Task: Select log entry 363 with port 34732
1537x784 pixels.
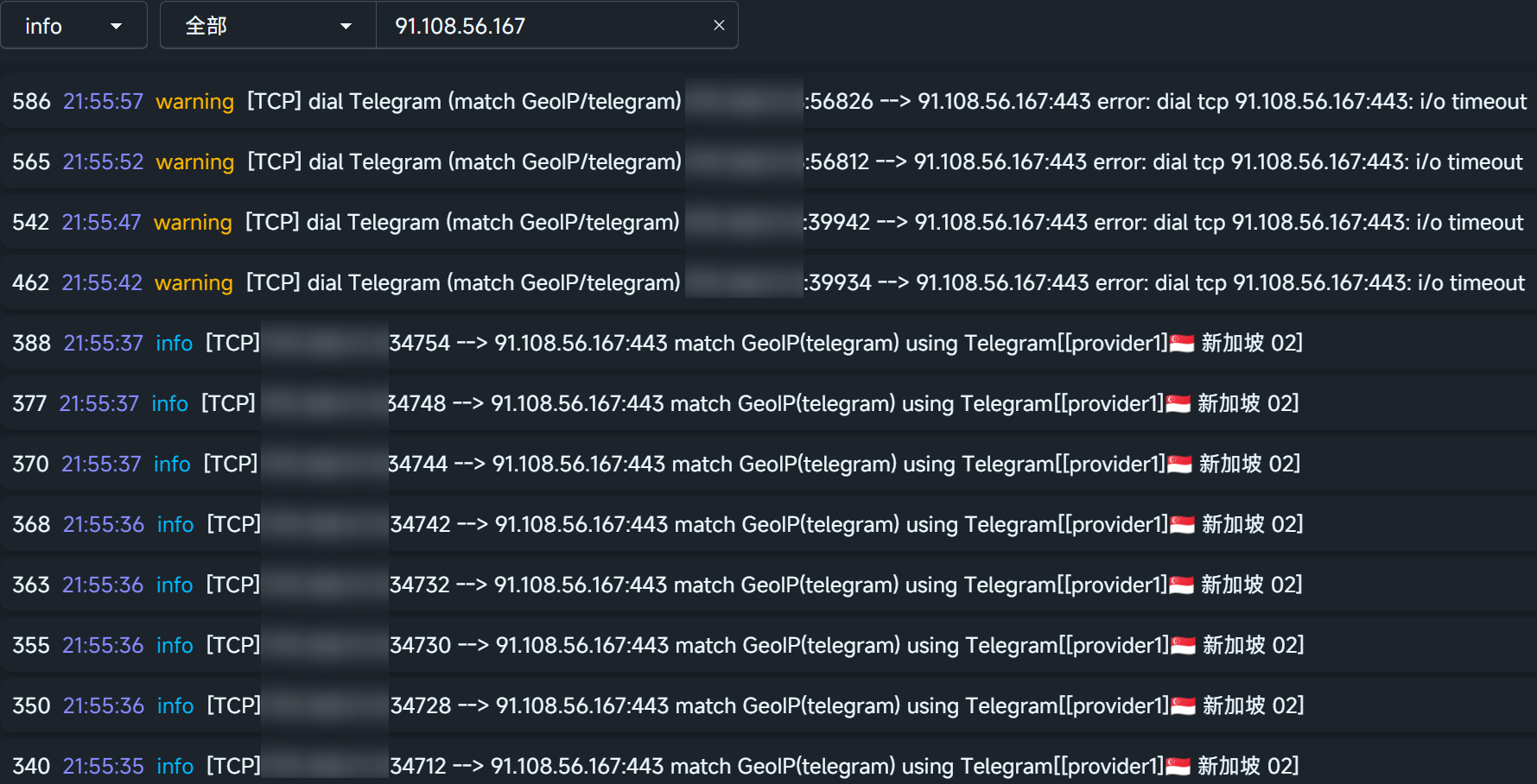Action: 768,585
